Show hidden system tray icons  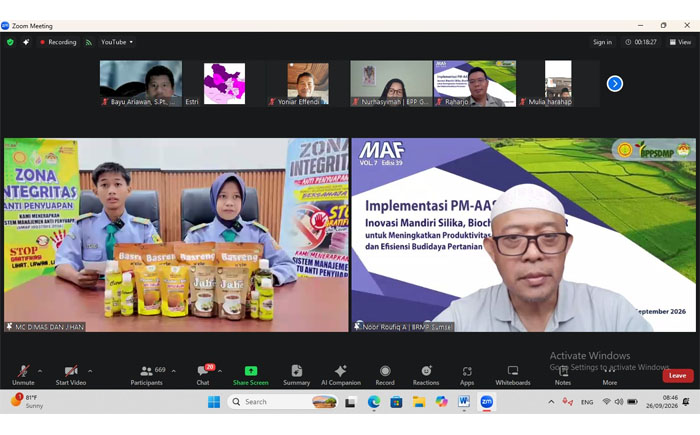click(551, 402)
